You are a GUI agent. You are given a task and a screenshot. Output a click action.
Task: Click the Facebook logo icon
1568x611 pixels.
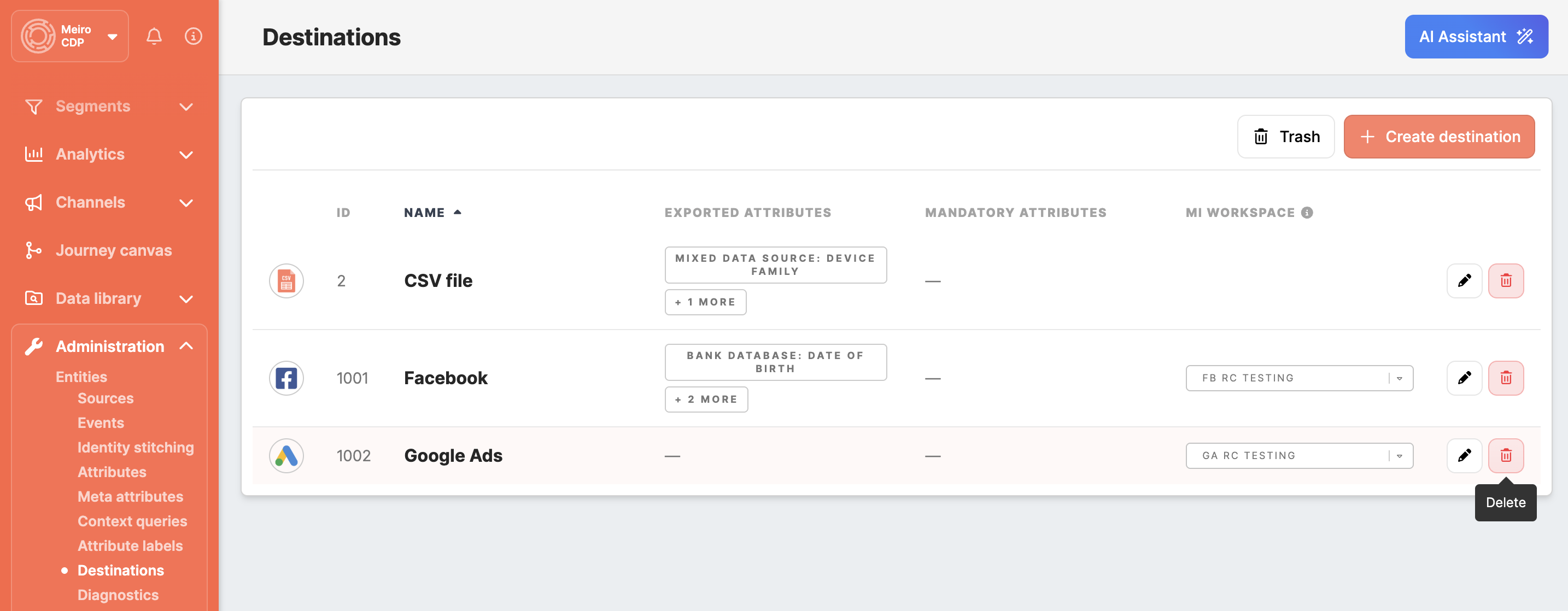[286, 378]
